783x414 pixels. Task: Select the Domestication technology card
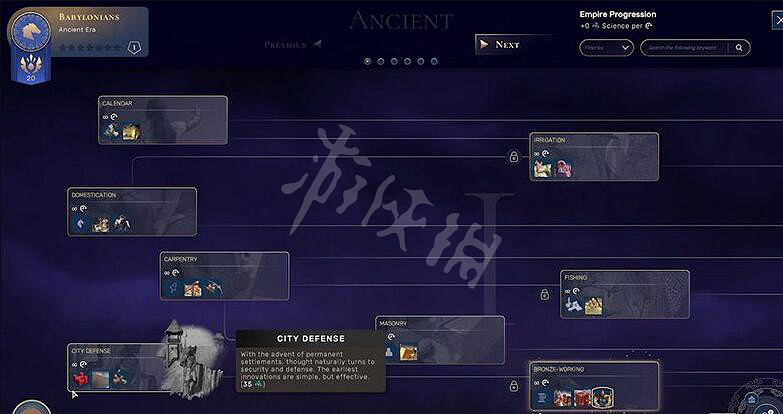pos(132,212)
